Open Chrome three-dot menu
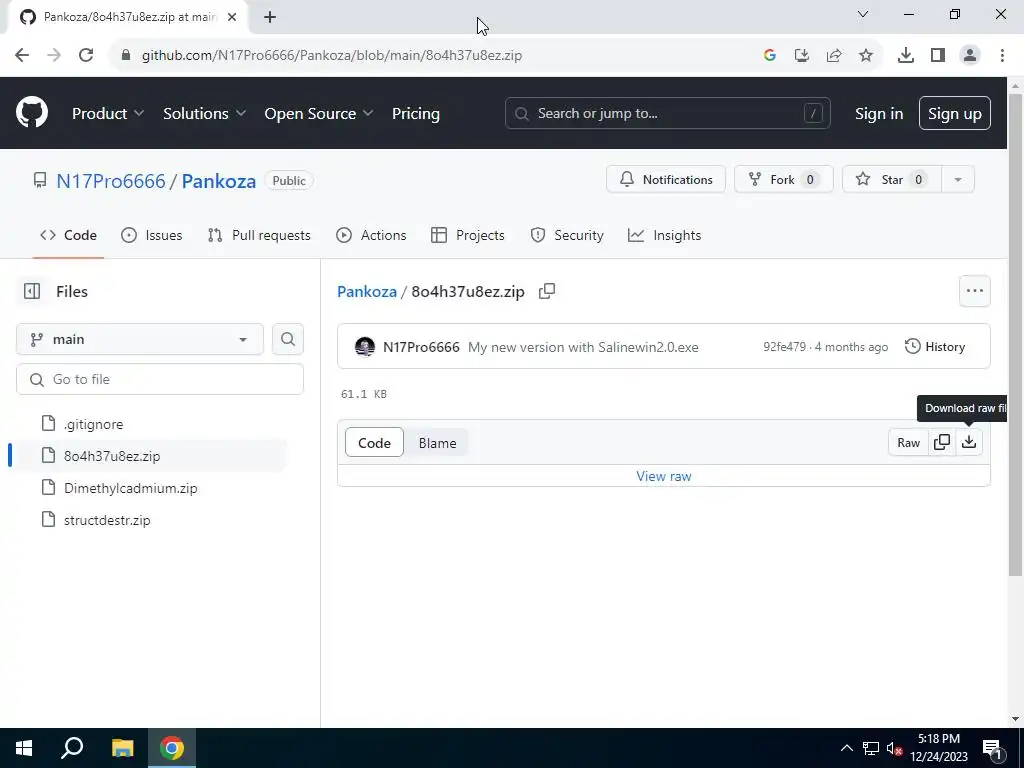 click(x=1002, y=56)
